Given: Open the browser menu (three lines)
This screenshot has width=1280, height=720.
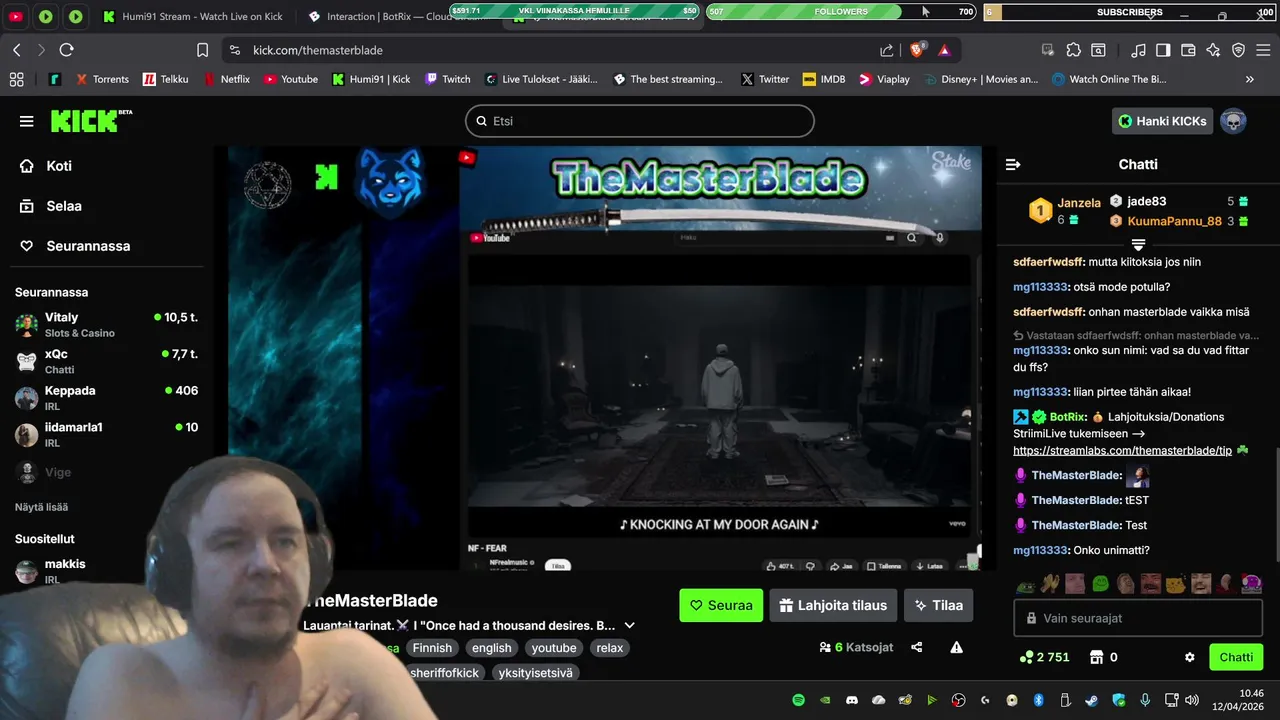Looking at the screenshot, I should 1263,50.
